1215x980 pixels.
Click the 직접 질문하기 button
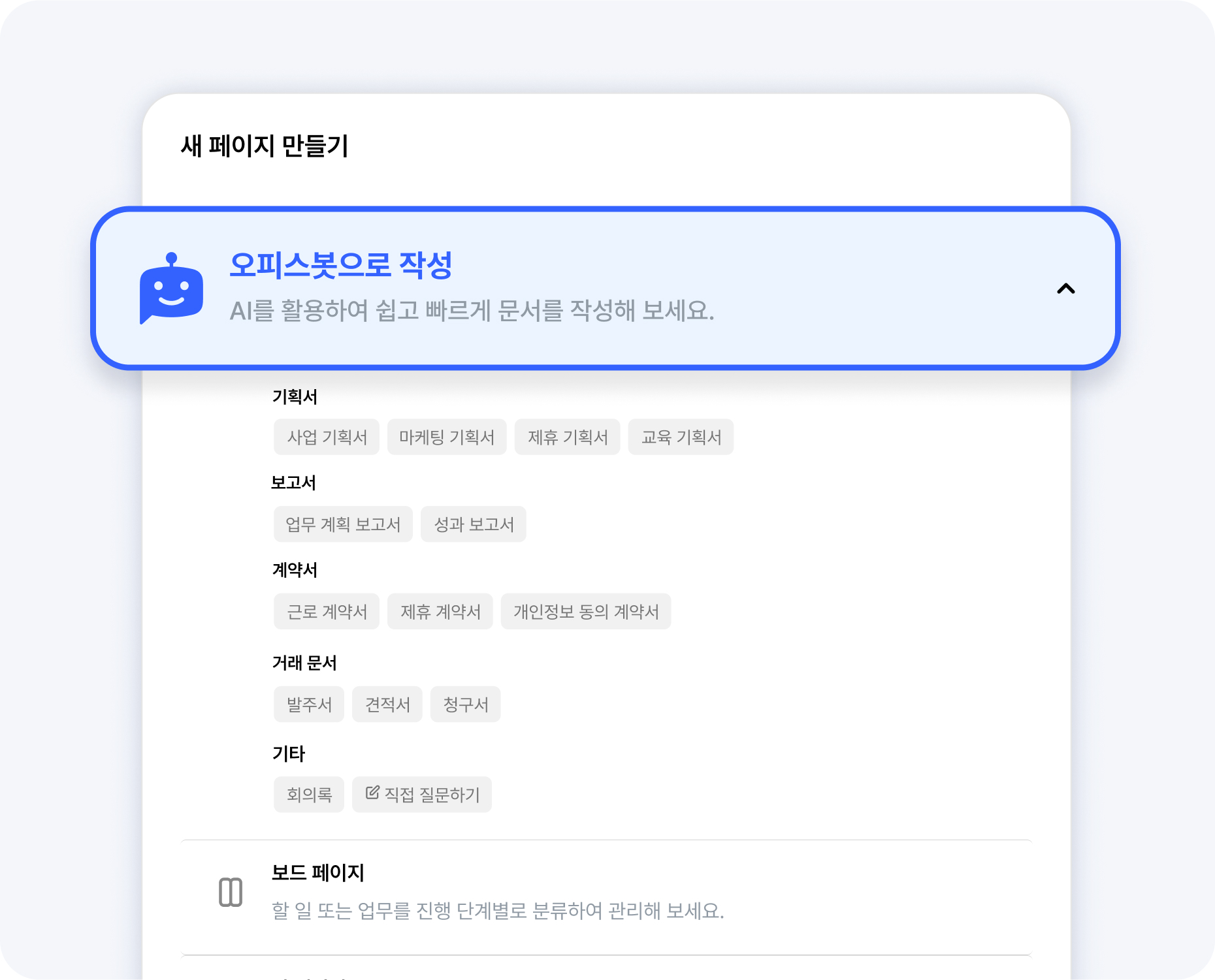[422, 795]
